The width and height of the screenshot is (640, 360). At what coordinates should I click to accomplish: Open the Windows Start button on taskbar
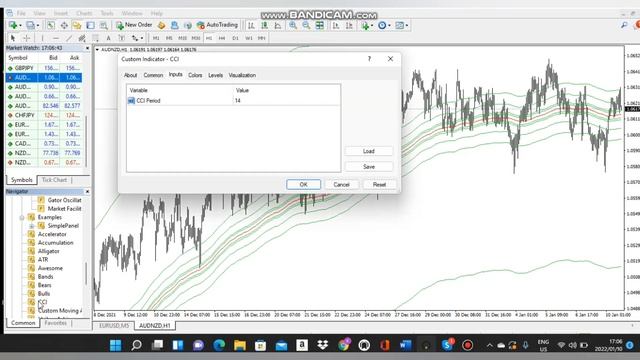click(116, 345)
